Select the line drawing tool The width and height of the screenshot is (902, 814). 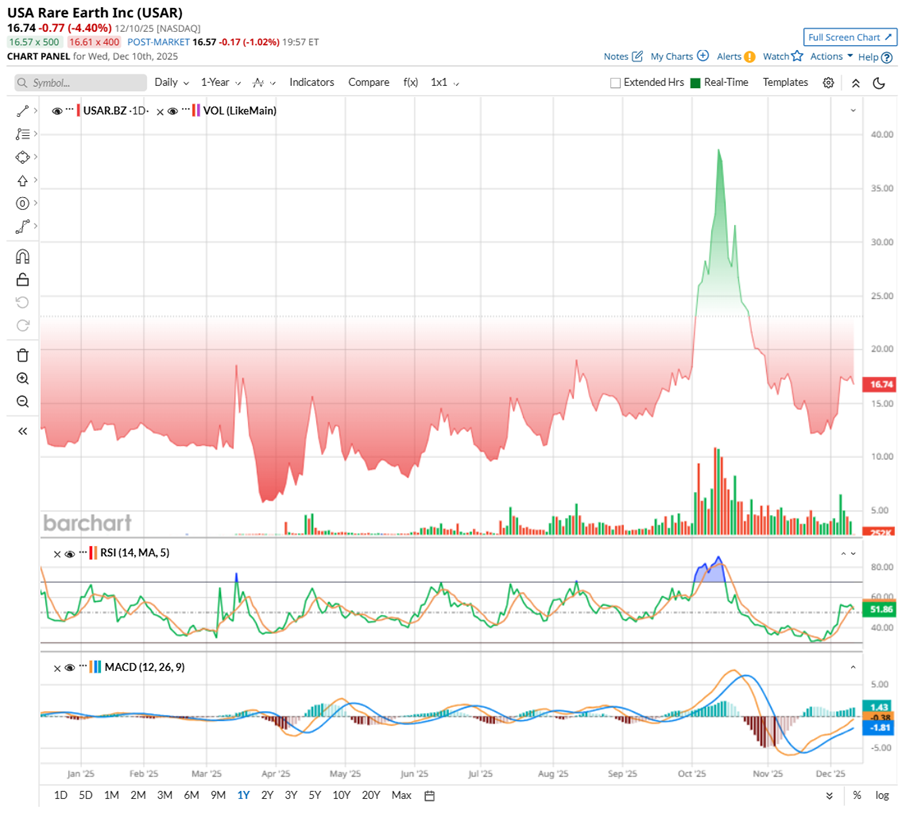(22, 111)
